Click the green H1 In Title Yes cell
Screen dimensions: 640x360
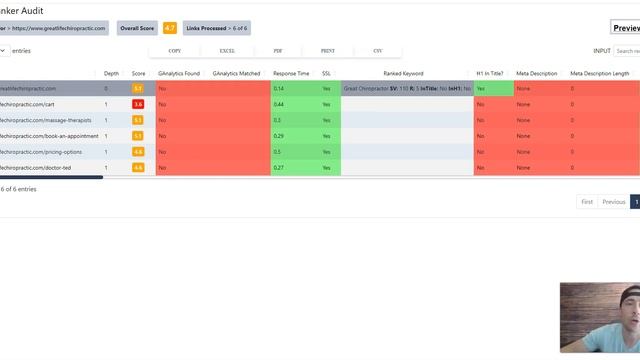click(494, 89)
